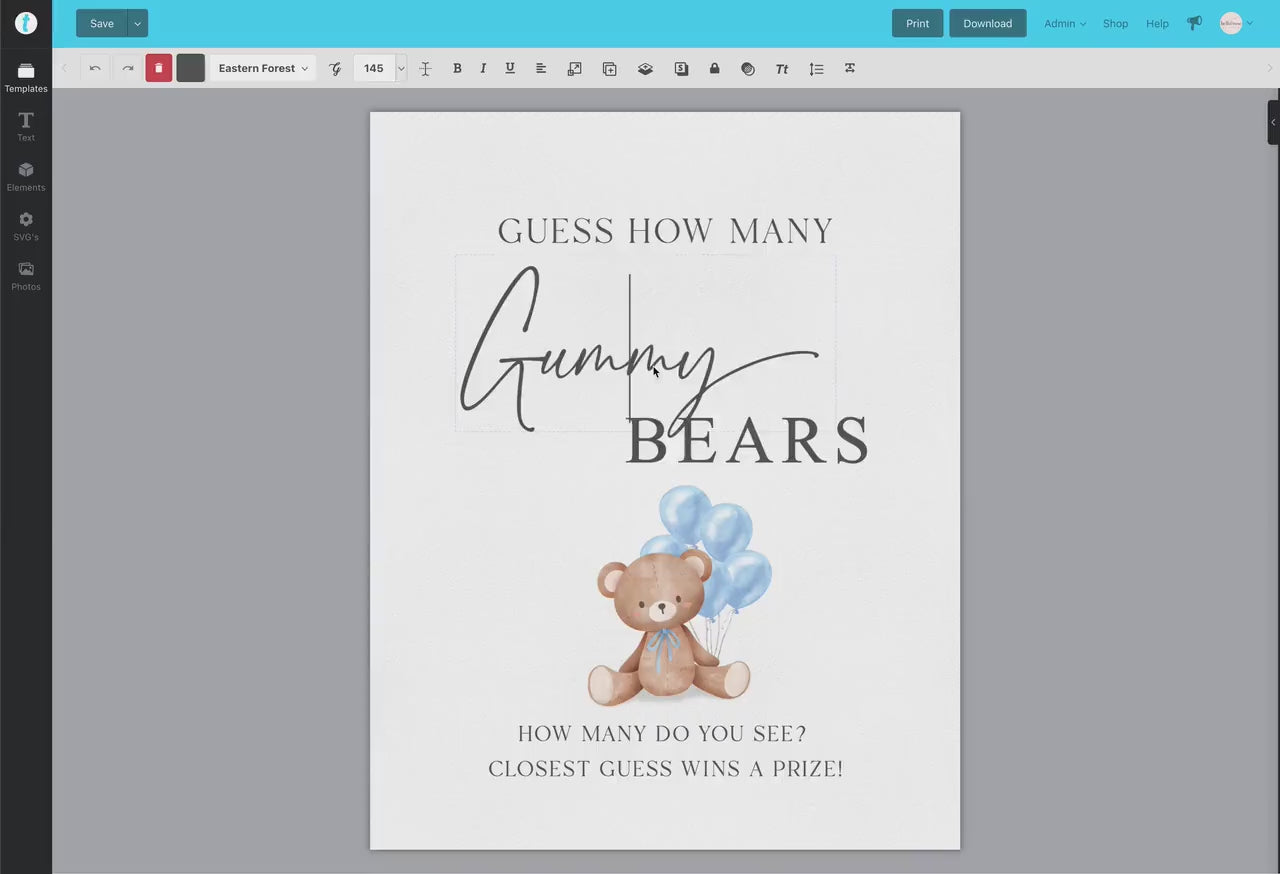Toggle bold formatting
This screenshot has width=1280, height=874.
[457, 69]
